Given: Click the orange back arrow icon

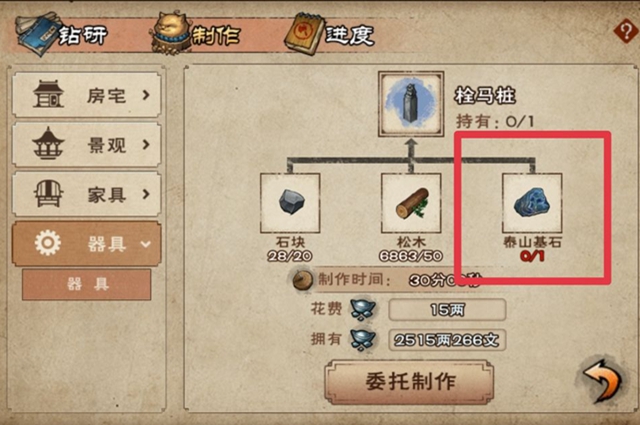Looking at the screenshot, I should click(603, 380).
